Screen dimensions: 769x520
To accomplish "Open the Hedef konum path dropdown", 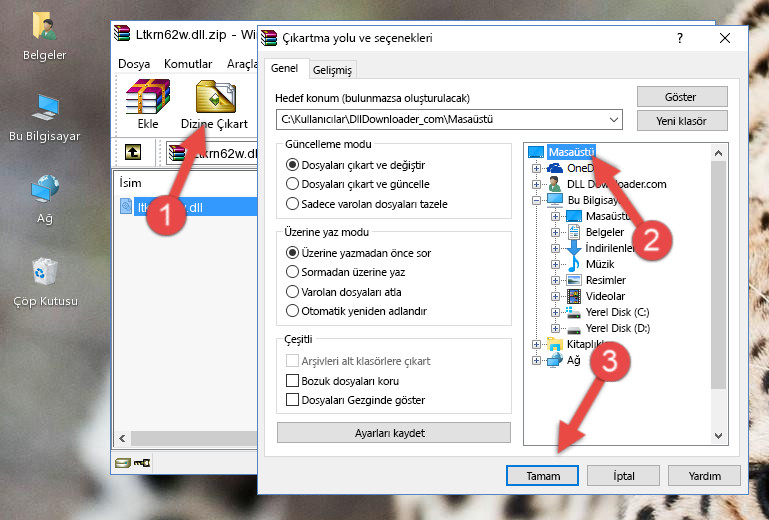I will click(614, 120).
